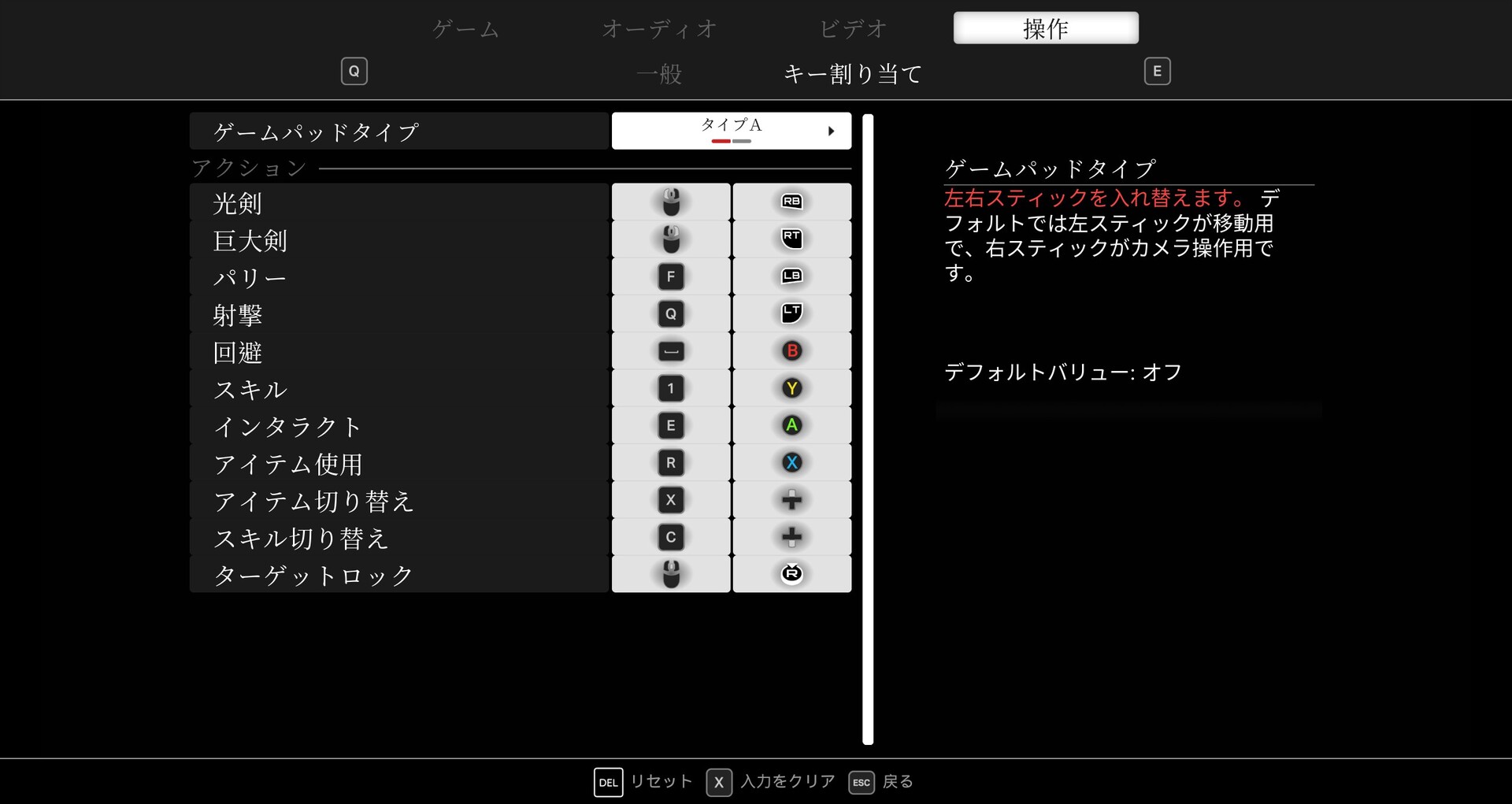Advance ゲームパッドタイプ with the right arrow
1512x804 pixels.
point(831,132)
